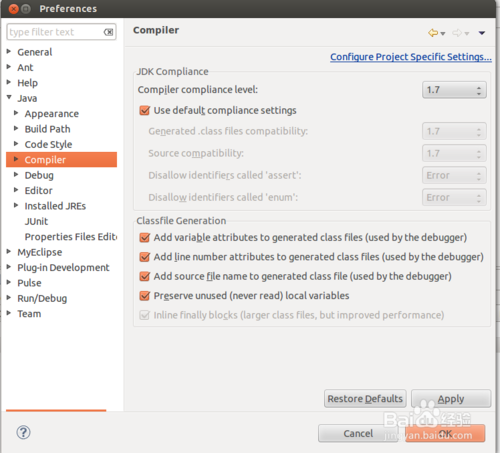Screen dimensions: 500x453
Task: Open Disallow identifiers called 'enum' dropdown
Action: click(454, 197)
